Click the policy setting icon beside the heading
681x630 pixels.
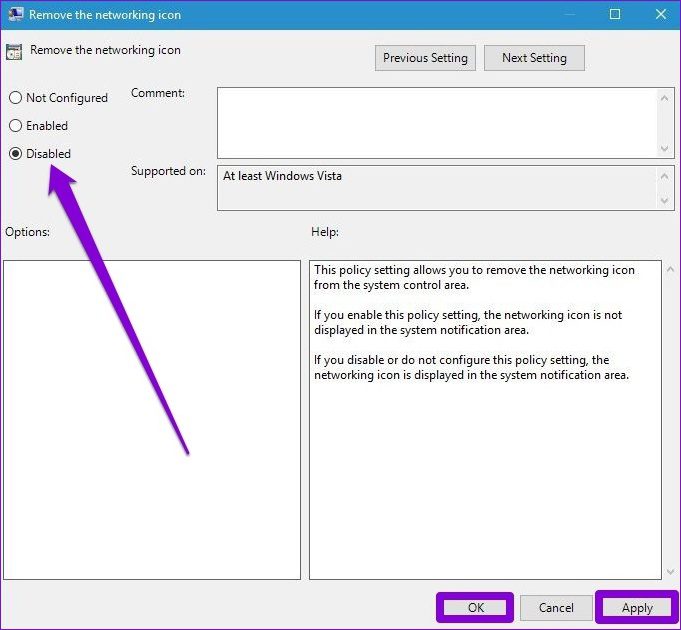point(14,52)
